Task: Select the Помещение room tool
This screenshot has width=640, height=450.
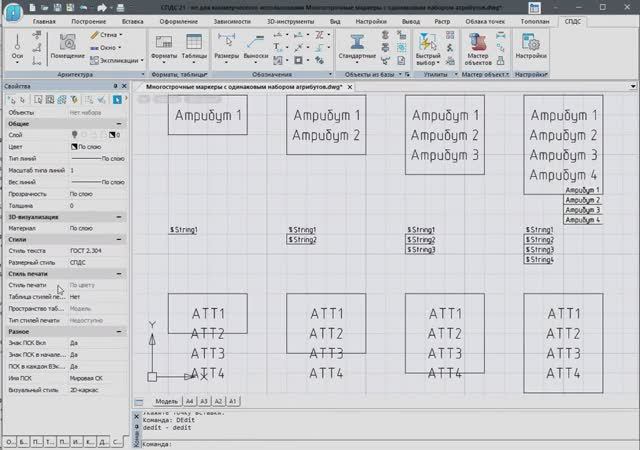Action: [67, 47]
